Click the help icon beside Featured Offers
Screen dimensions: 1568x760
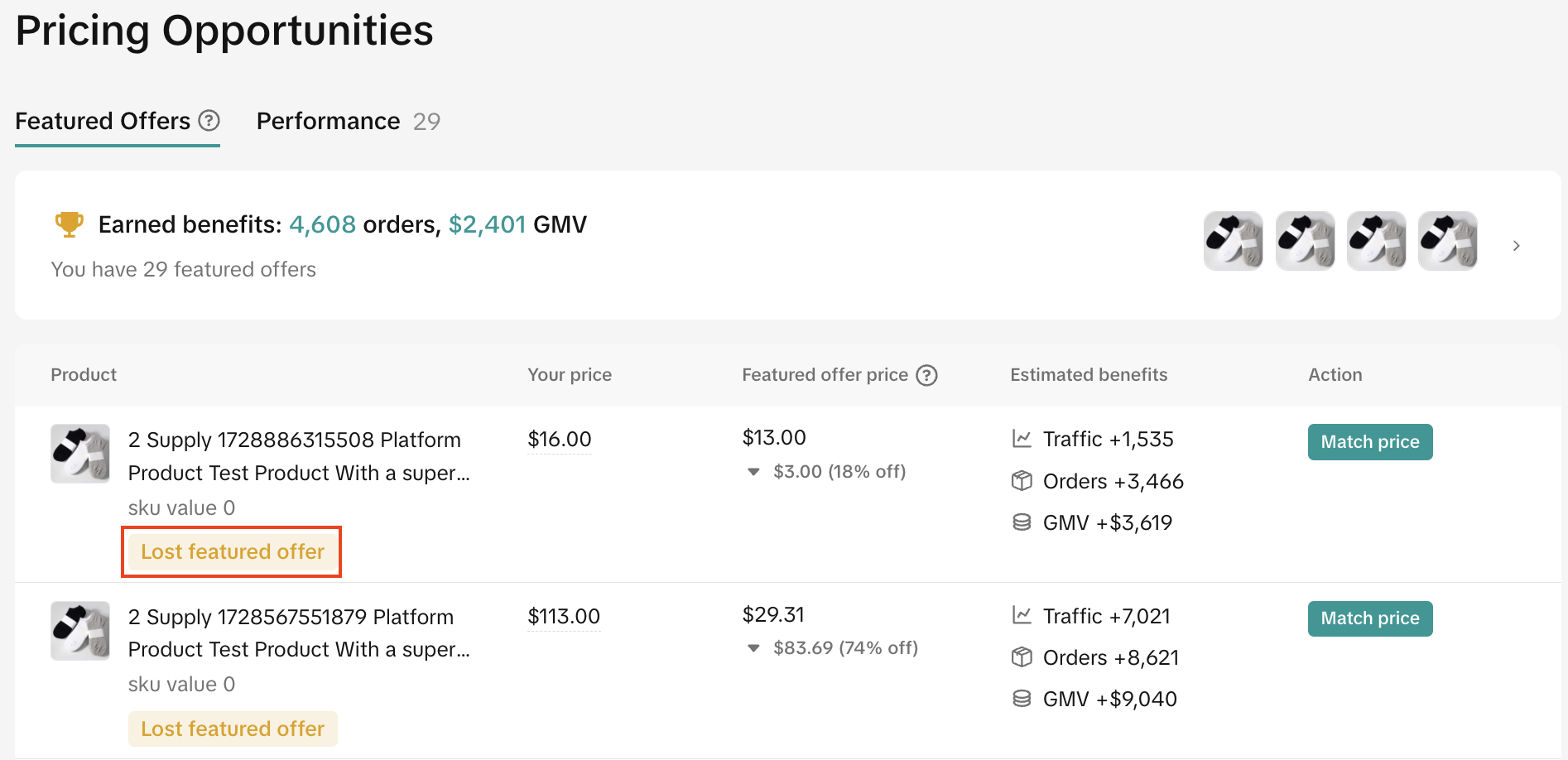pyautogui.click(x=209, y=121)
